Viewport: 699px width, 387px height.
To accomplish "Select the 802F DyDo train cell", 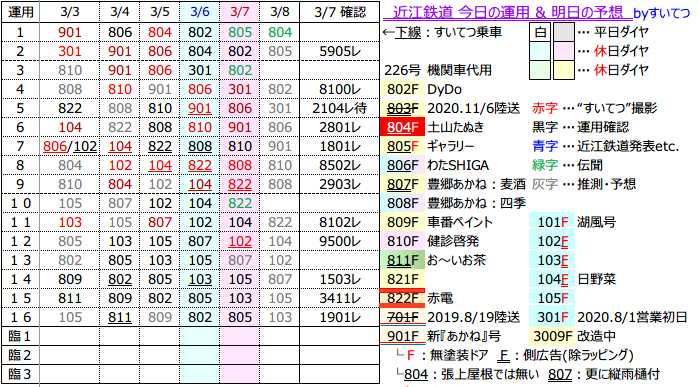I will 402,90.
